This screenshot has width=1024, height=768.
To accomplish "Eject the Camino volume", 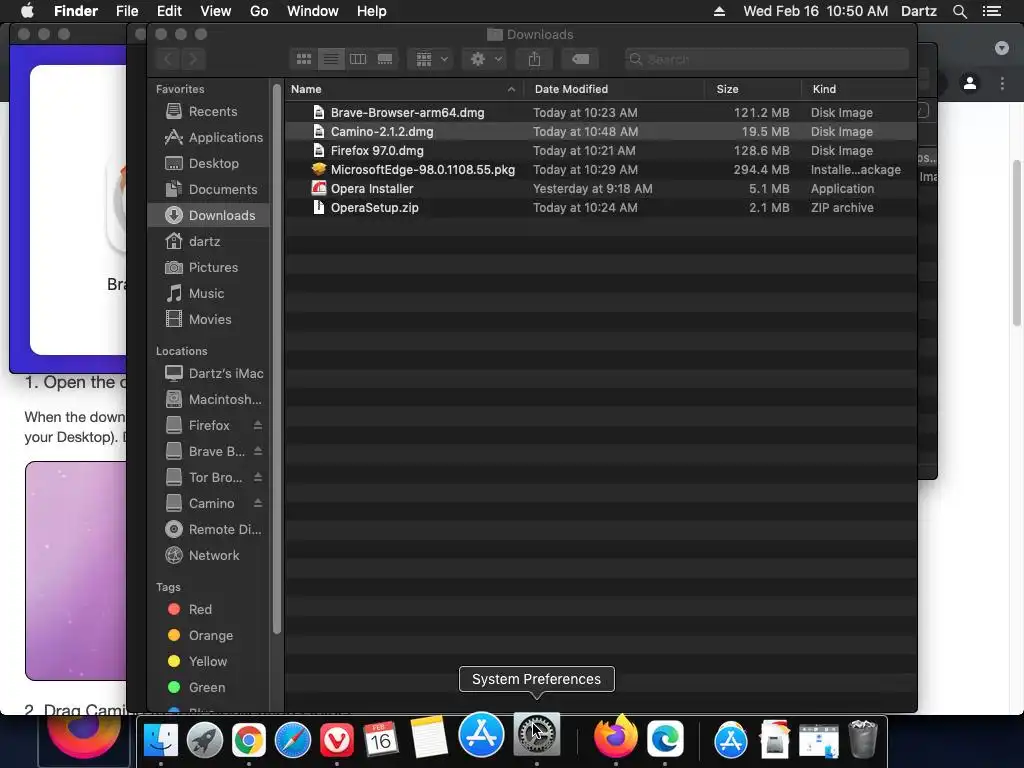I will (257, 504).
